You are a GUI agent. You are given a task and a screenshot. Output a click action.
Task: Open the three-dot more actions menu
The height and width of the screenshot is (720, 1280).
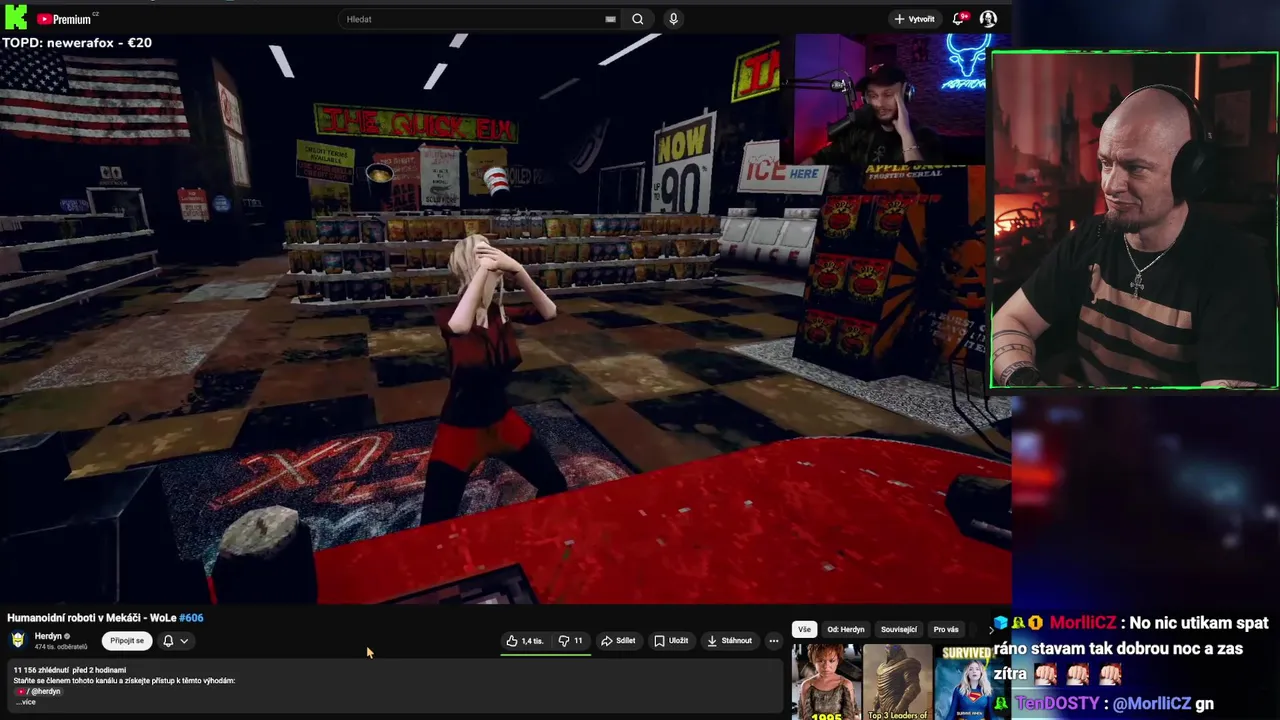pyautogui.click(x=773, y=641)
